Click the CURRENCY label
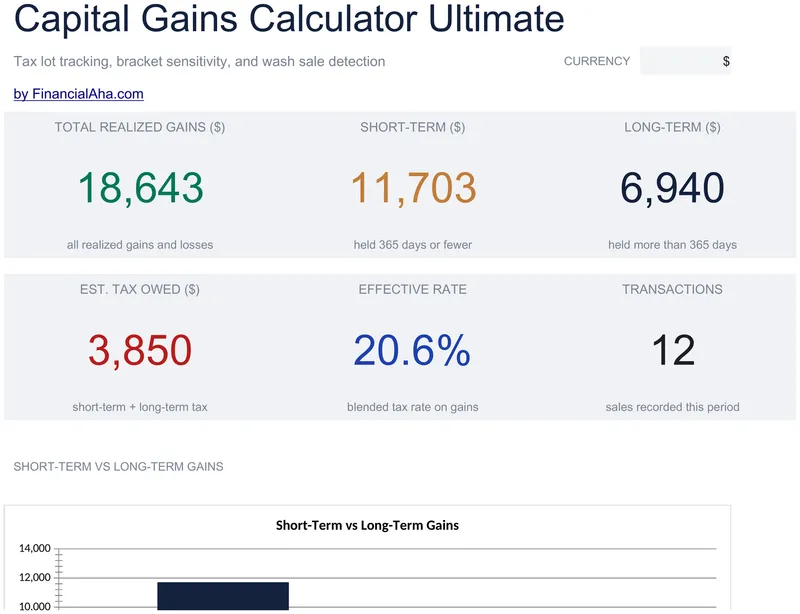The image size is (800, 614). [596, 61]
